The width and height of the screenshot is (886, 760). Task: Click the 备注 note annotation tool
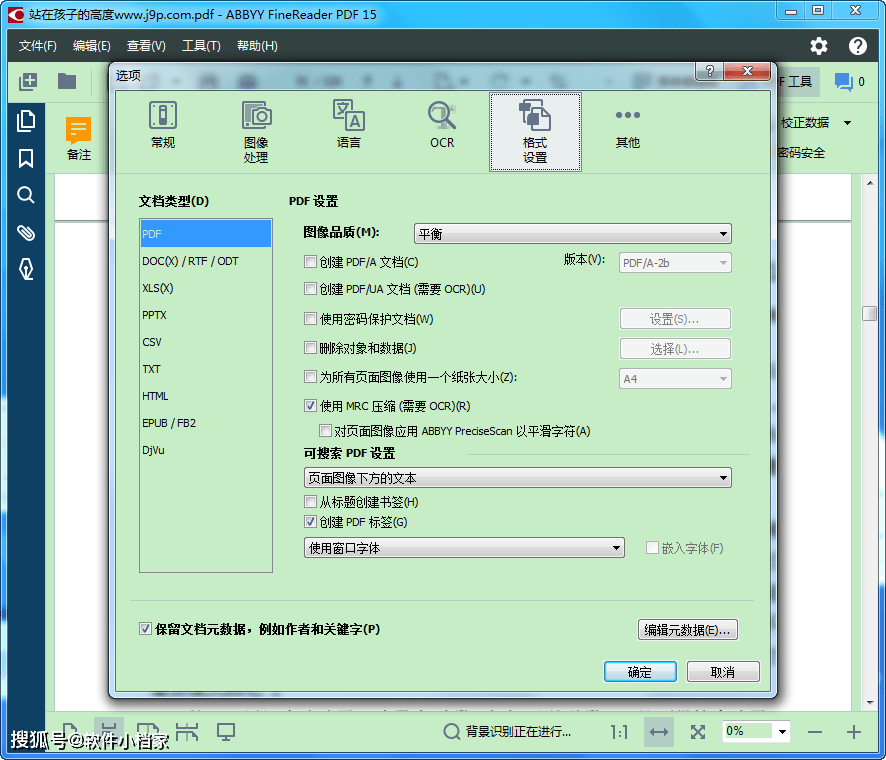[79, 139]
